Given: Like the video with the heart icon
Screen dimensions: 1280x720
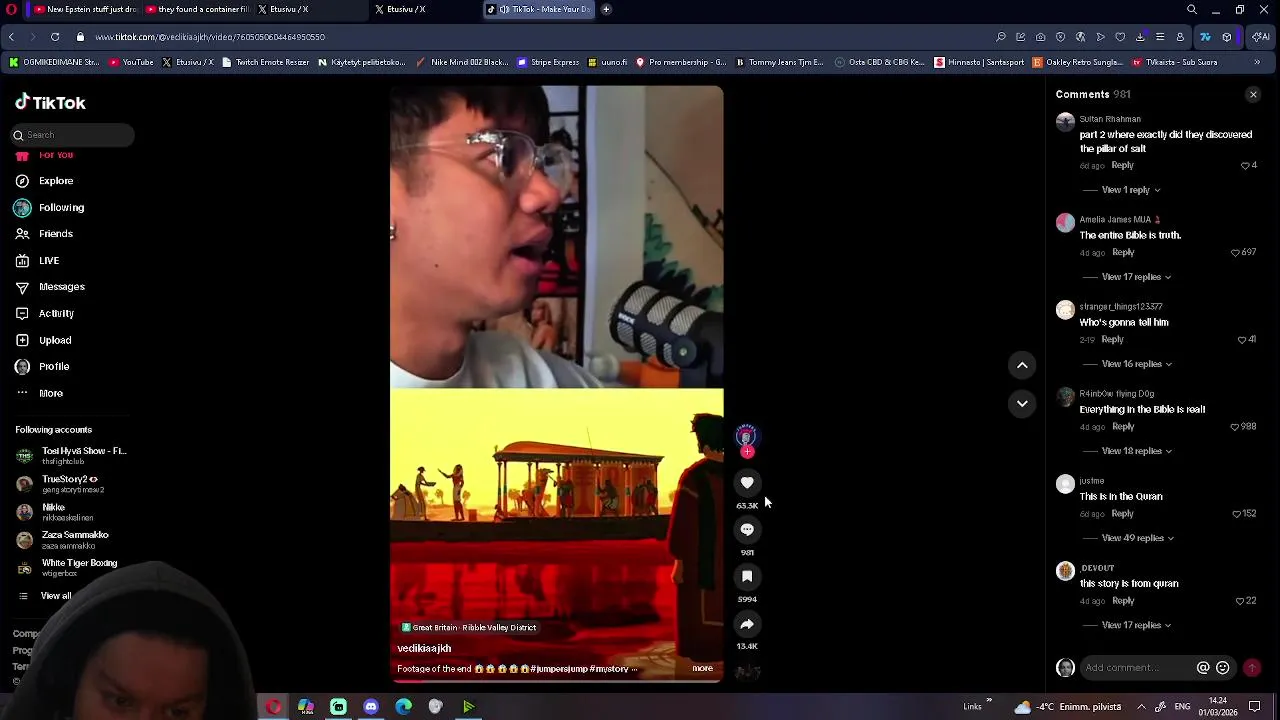Looking at the screenshot, I should 747,483.
